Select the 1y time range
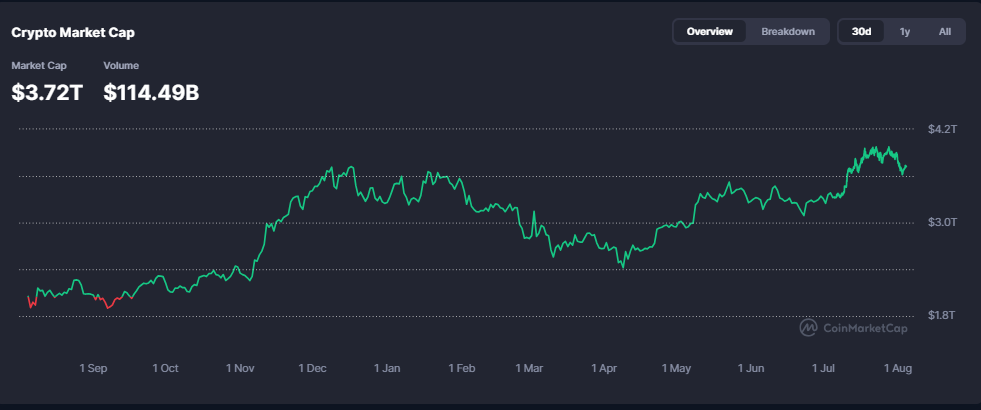 [905, 31]
